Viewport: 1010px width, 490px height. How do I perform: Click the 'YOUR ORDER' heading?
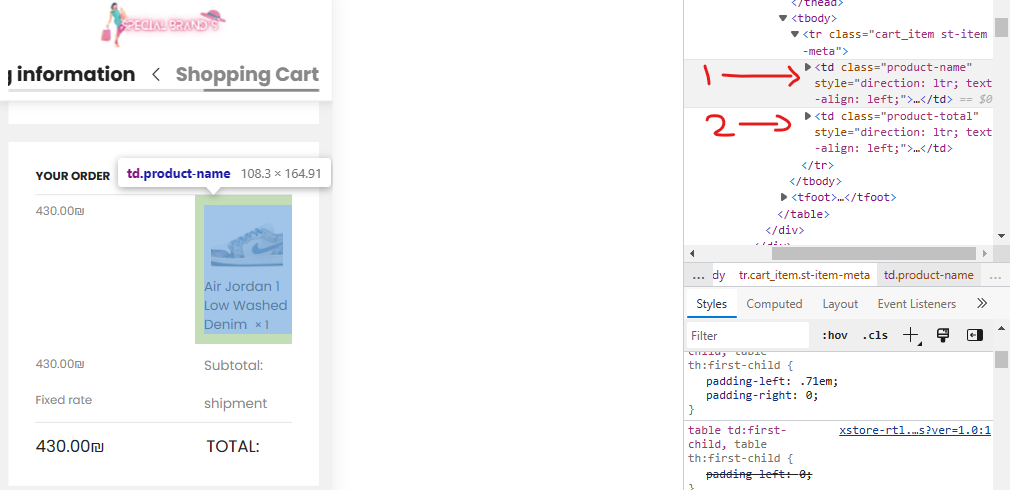pos(73,176)
